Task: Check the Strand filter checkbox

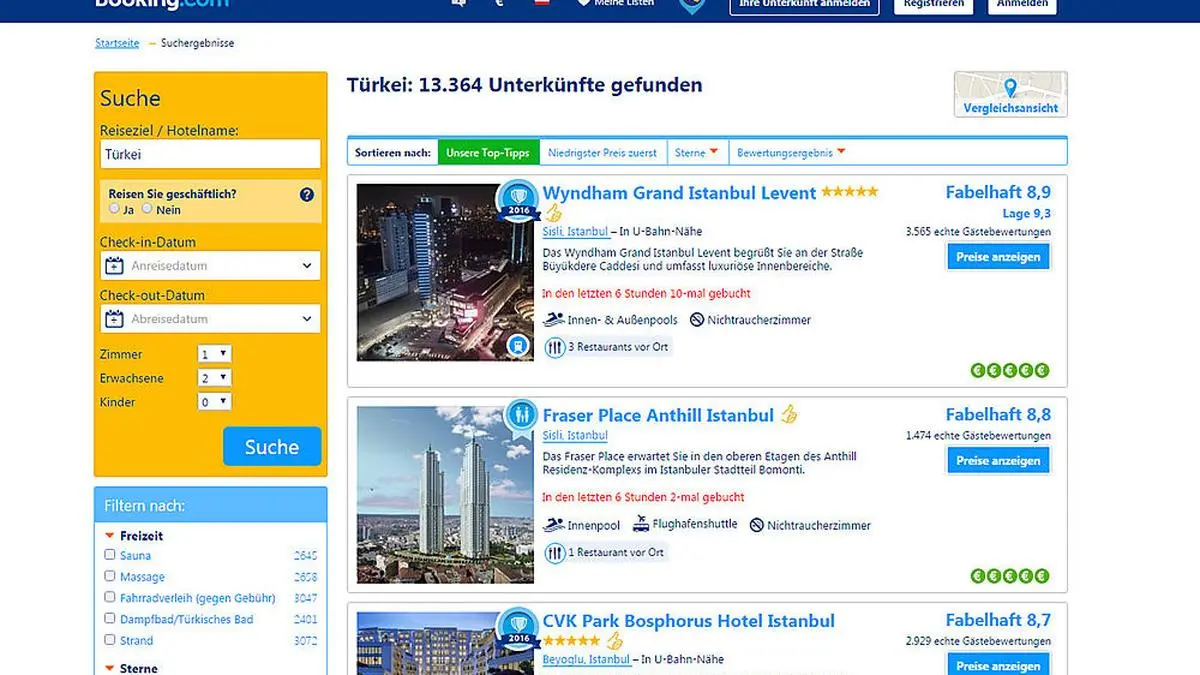Action: [110, 640]
